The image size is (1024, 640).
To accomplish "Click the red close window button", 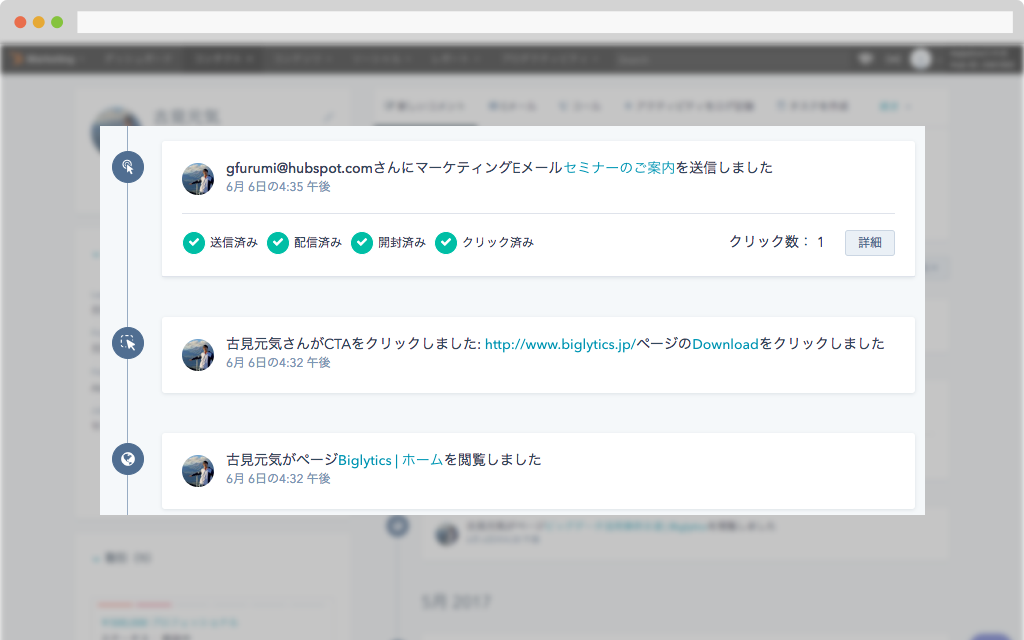I will tap(20, 22).
